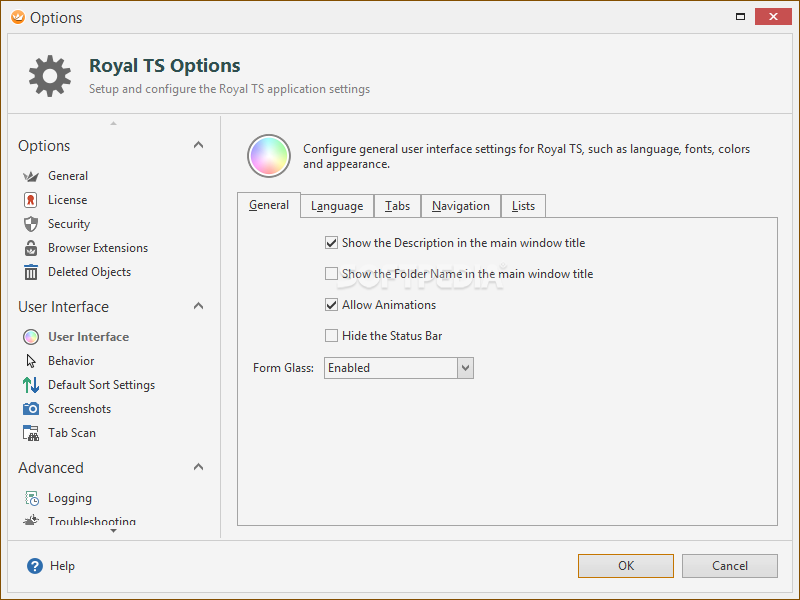
Task: Enable Show the Folder Name in main window title
Action: (x=331, y=274)
